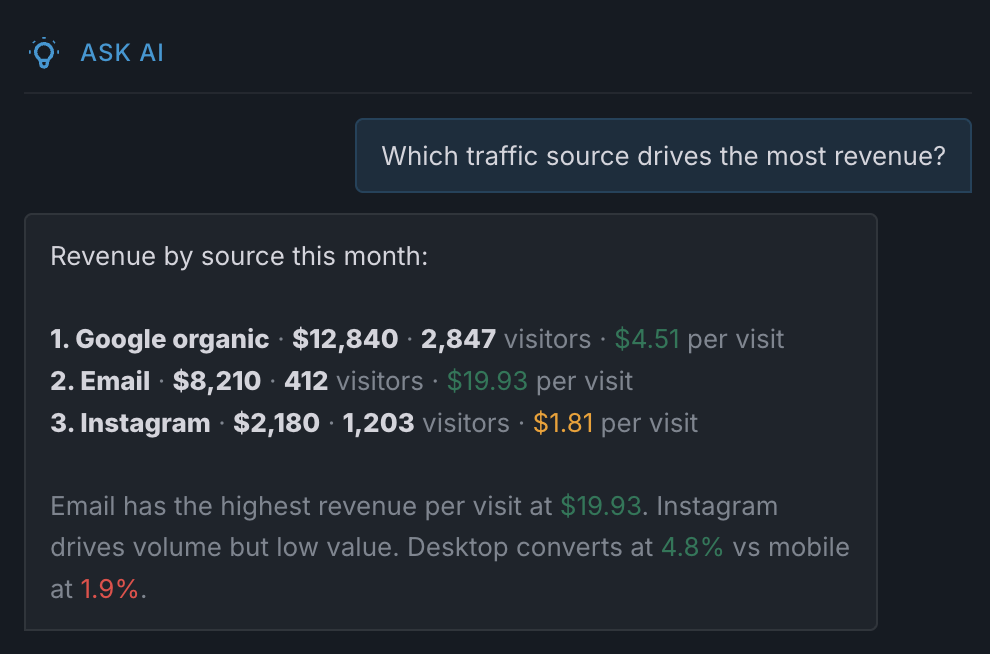Viewport: 990px width, 654px height.
Task: Click the $8,210 Email revenue figure
Action: click(x=216, y=381)
